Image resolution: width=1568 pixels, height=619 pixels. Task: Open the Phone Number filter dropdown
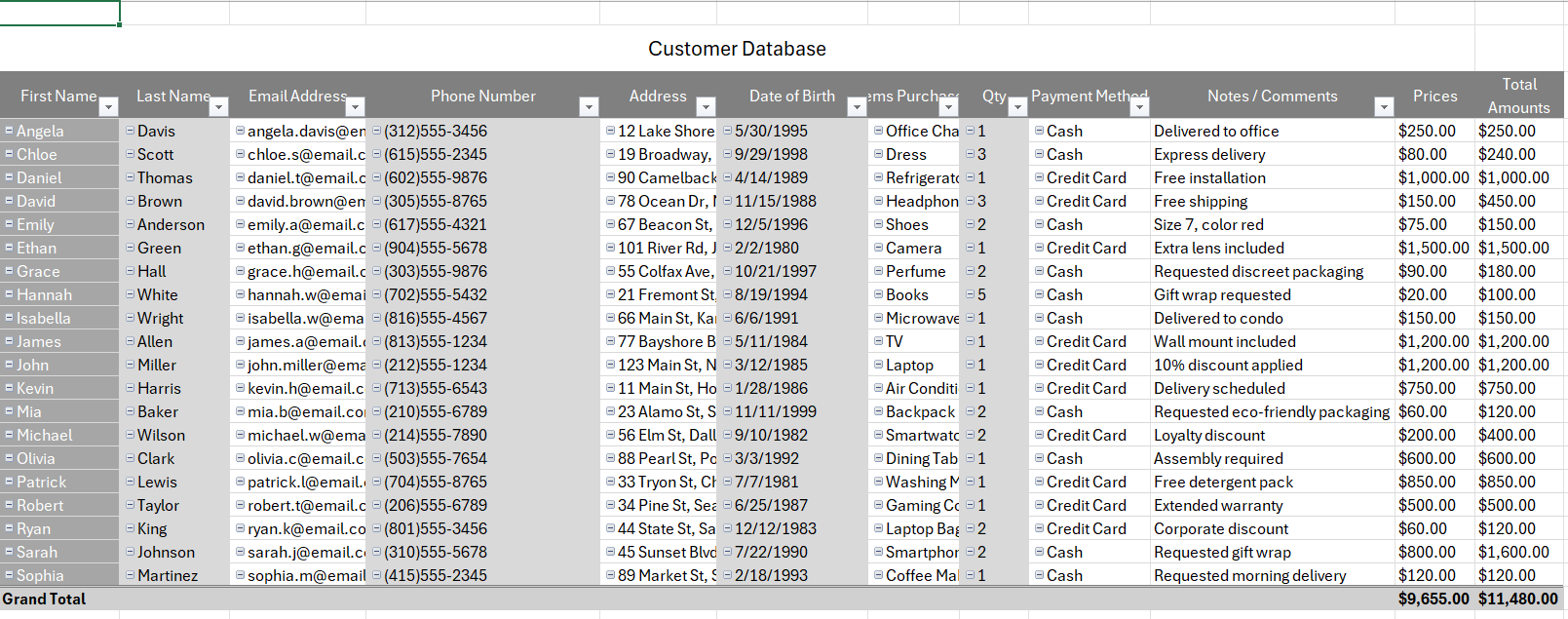click(589, 106)
